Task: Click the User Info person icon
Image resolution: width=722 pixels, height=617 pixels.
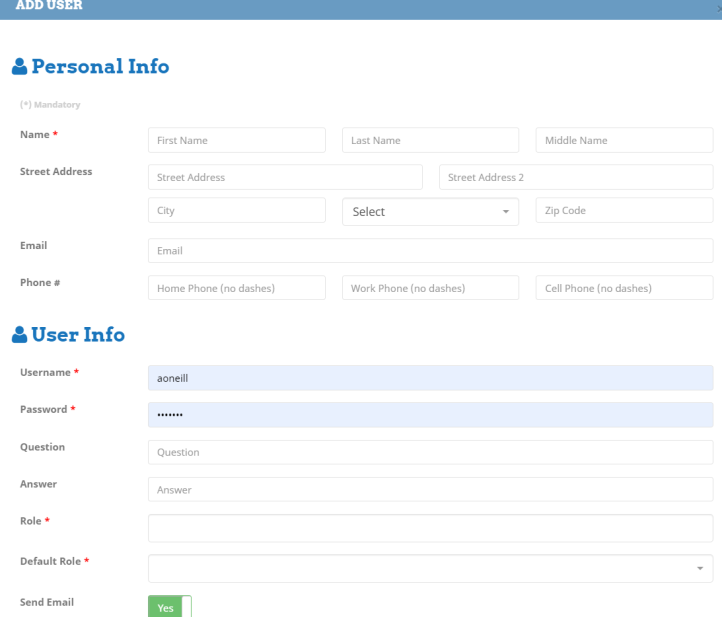Action: (19, 335)
